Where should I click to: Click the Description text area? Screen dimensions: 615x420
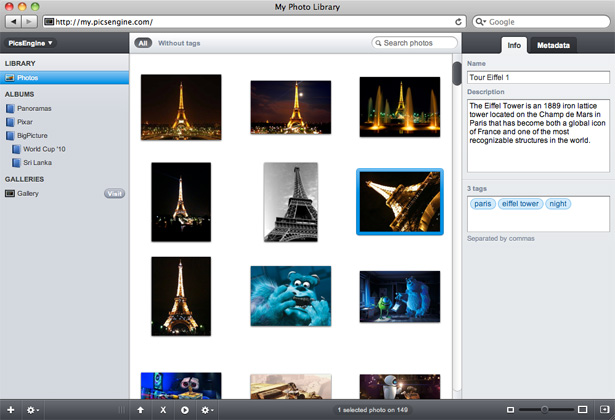538,136
